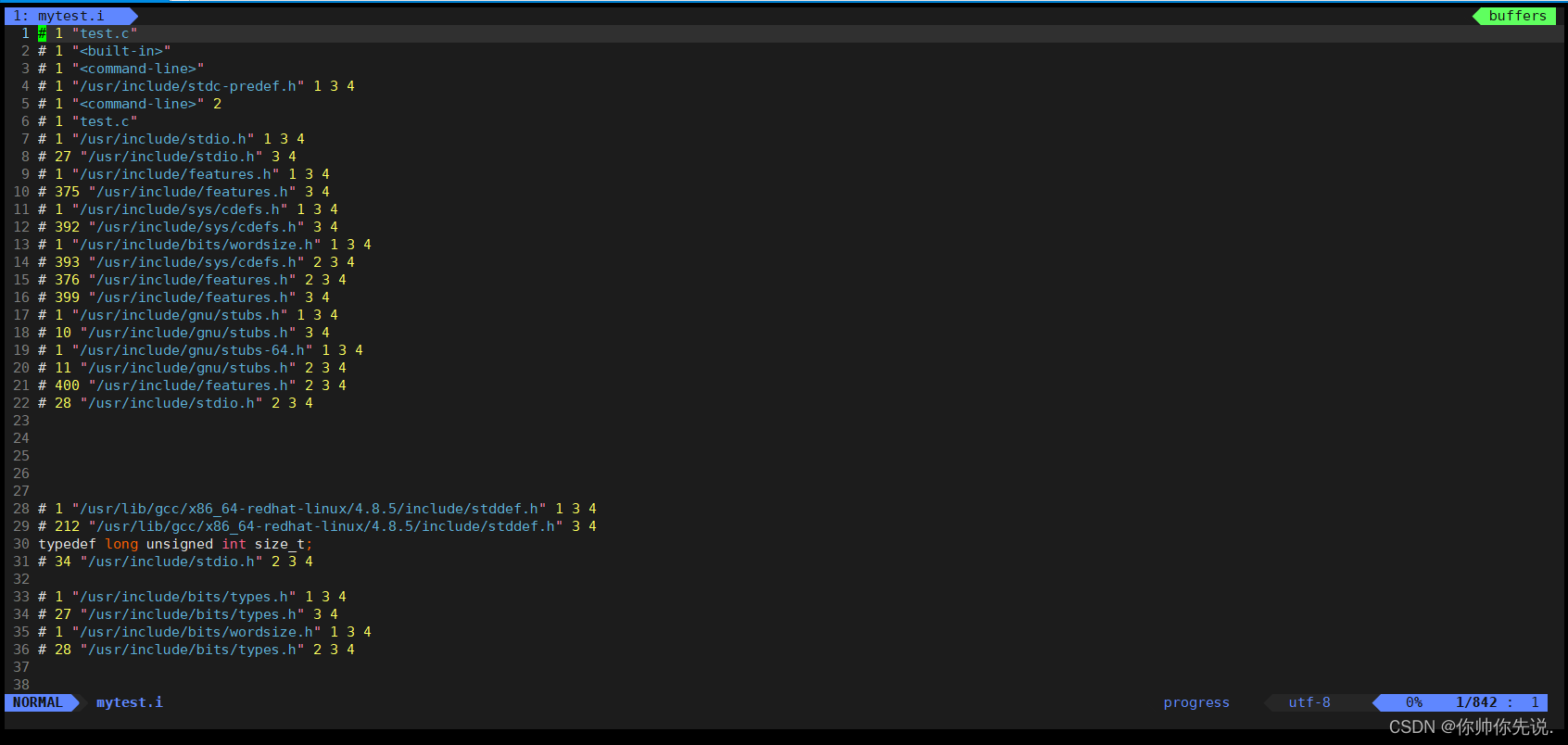Click the bits/types.h path on line 33
The image size is (1568, 745).
[x=184, y=597]
